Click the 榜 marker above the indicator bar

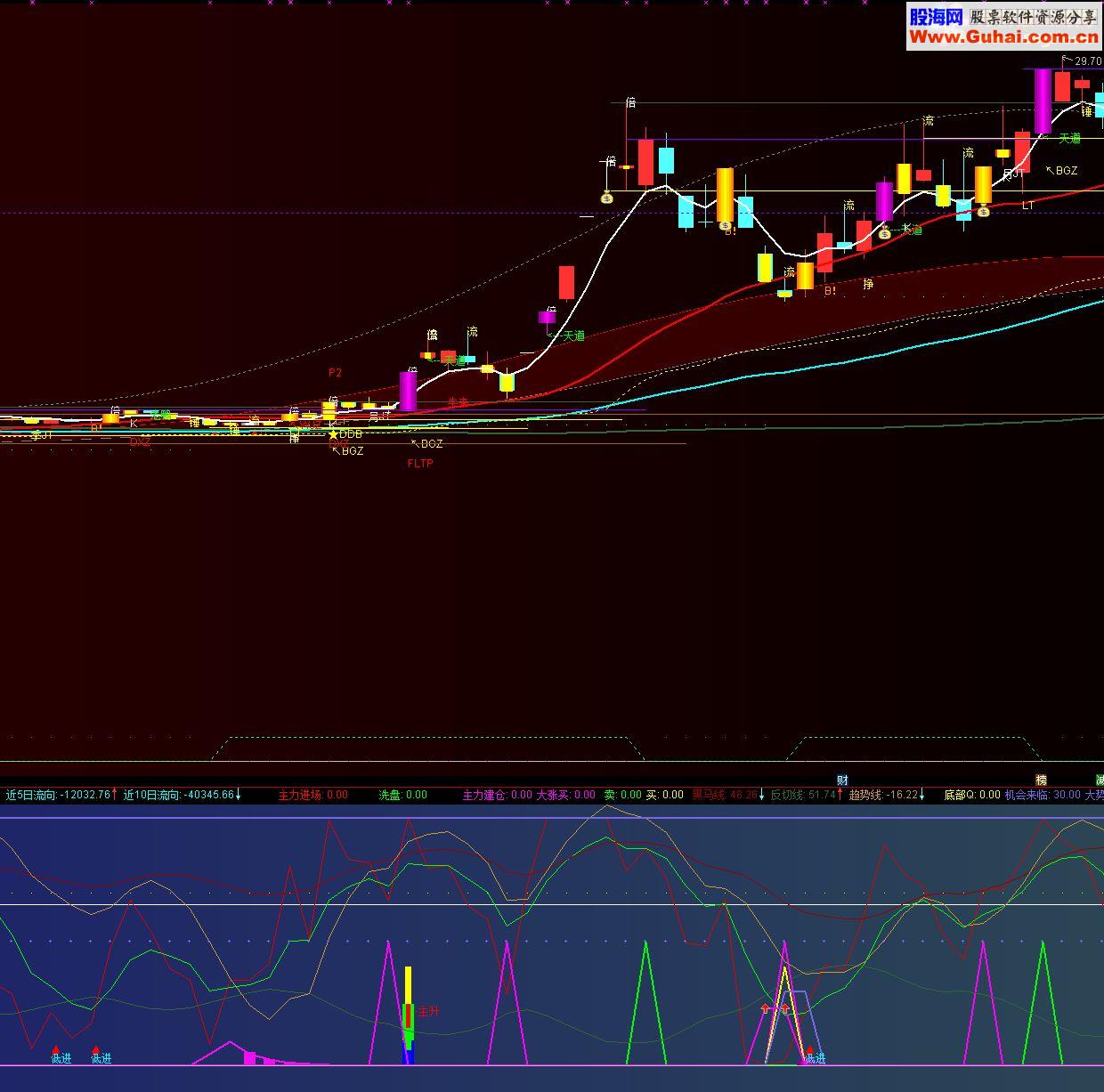click(x=1041, y=781)
